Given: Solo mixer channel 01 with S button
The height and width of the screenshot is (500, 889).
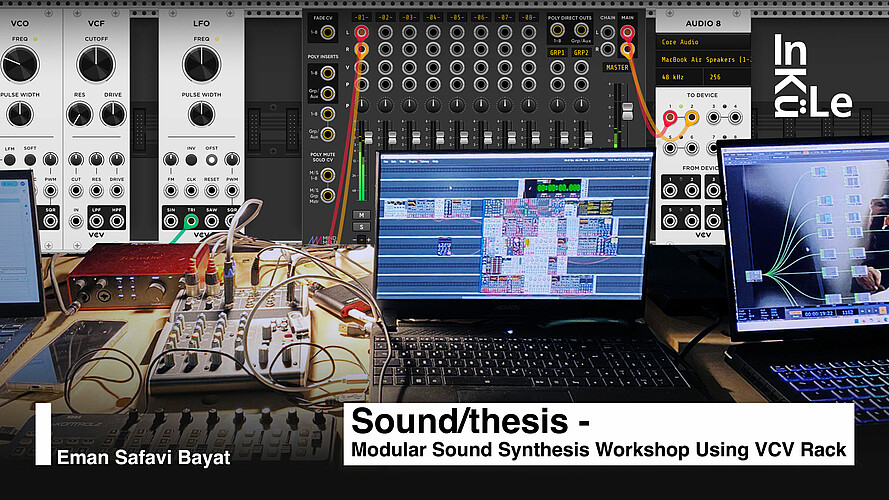Looking at the screenshot, I should coord(362,227).
